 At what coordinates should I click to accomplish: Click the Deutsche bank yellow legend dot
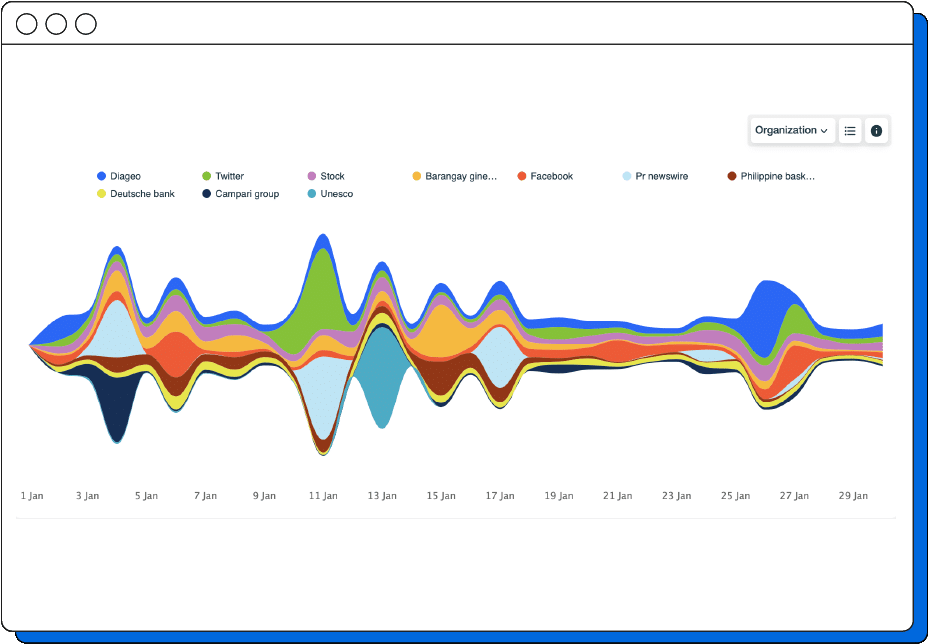click(x=102, y=194)
